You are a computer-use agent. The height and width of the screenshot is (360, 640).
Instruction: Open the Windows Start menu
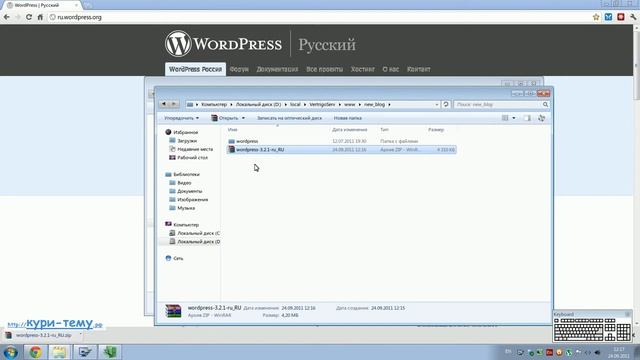coord(11,352)
